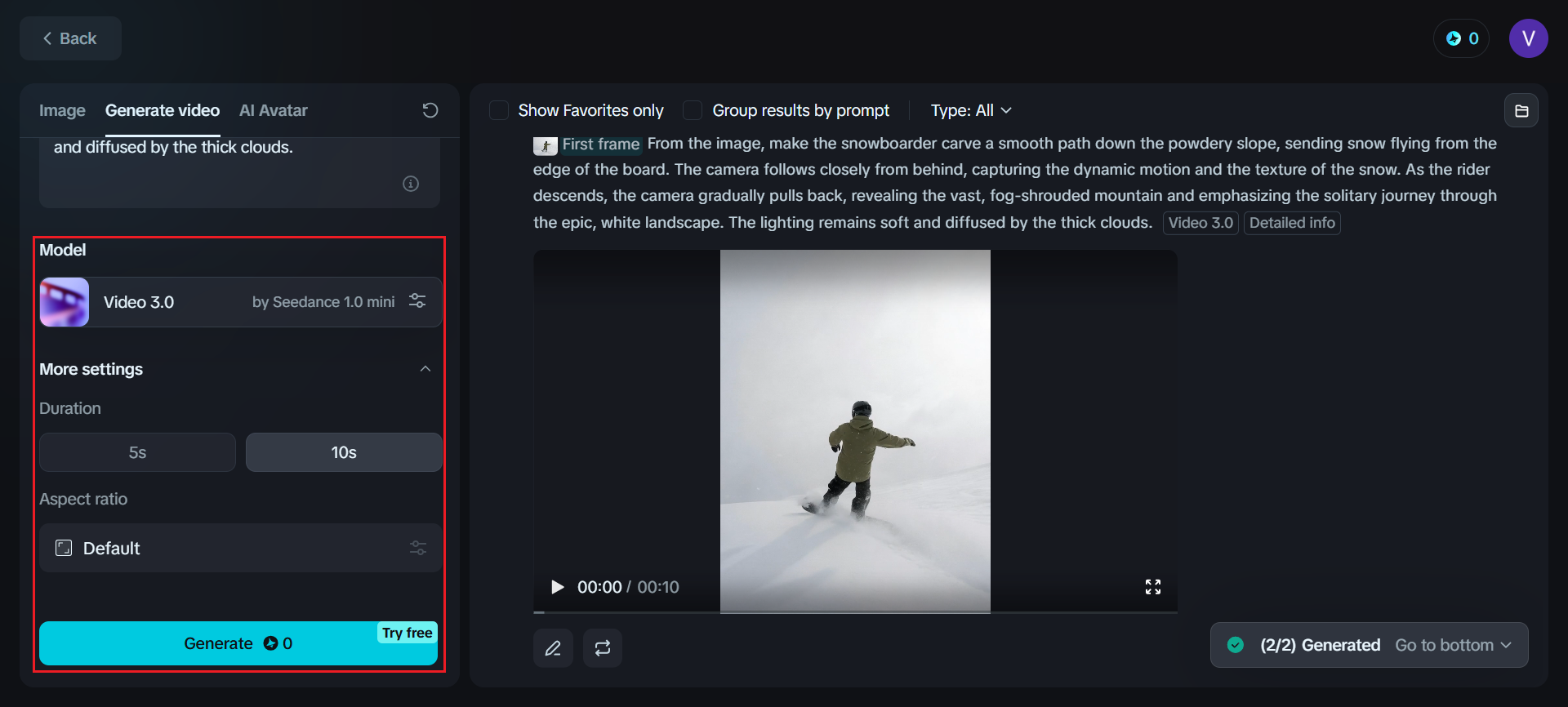Seek on the video progress bar

pyautogui.click(x=855, y=611)
